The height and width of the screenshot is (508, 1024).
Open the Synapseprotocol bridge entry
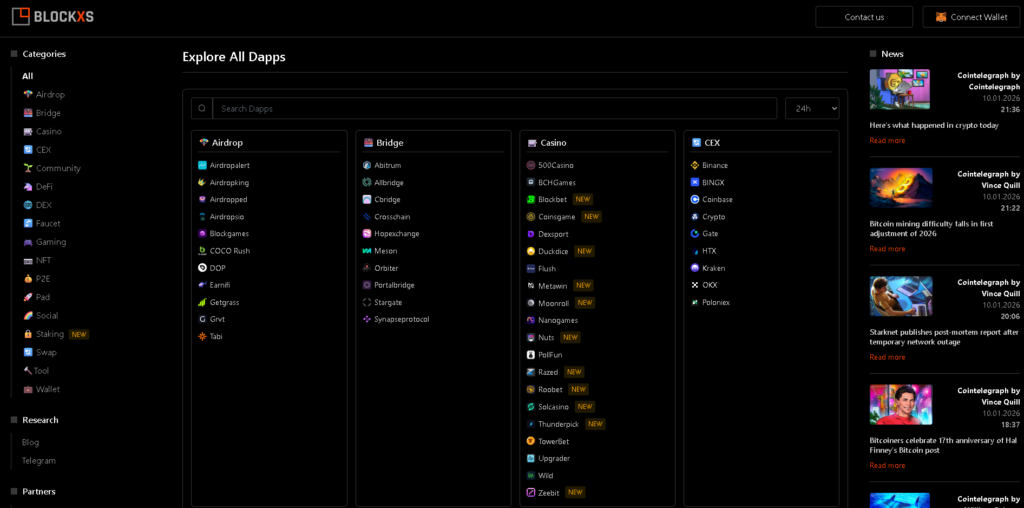[401, 319]
